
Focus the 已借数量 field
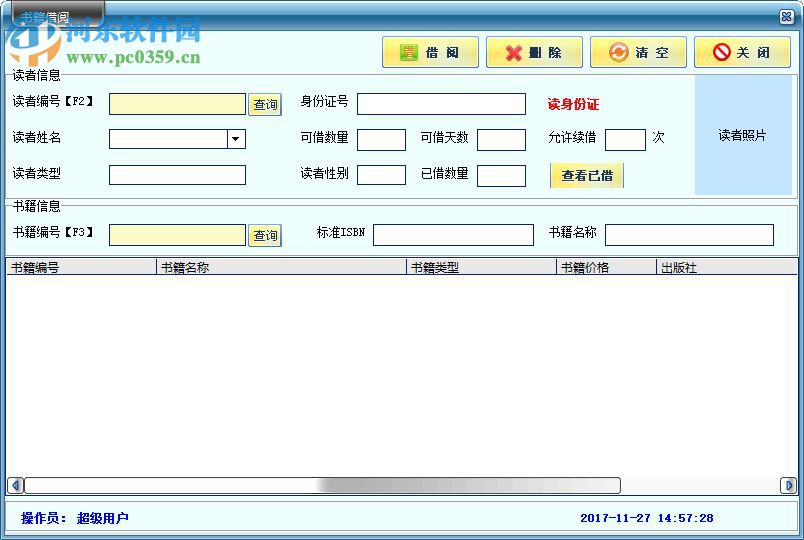[x=501, y=176]
